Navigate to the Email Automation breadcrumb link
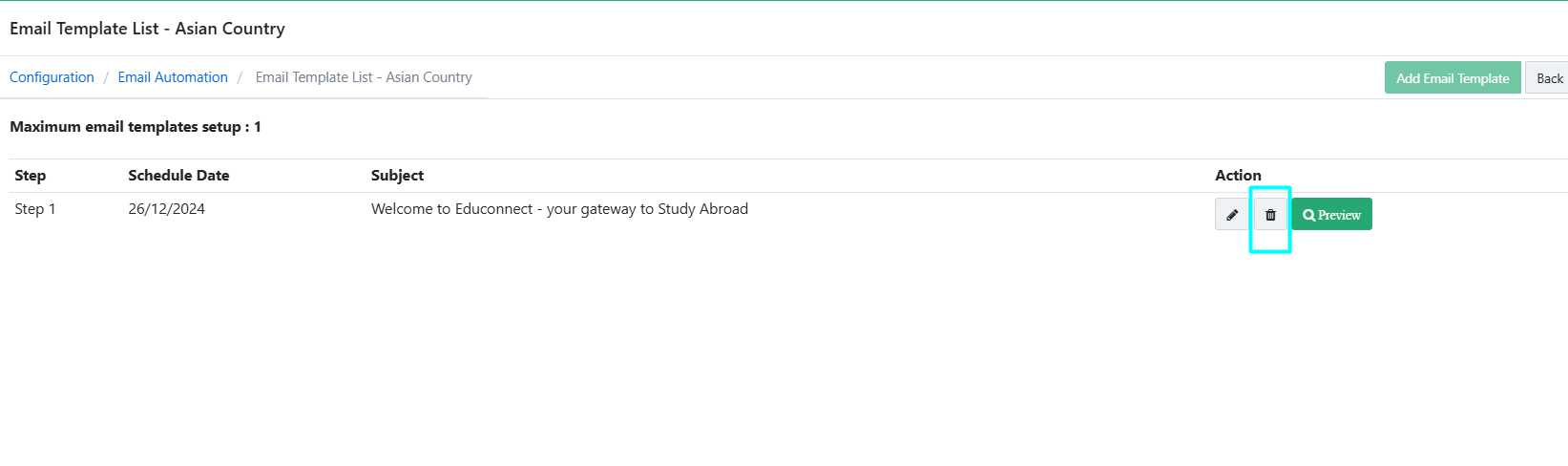Screen dimensions: 1568x466 173,77
